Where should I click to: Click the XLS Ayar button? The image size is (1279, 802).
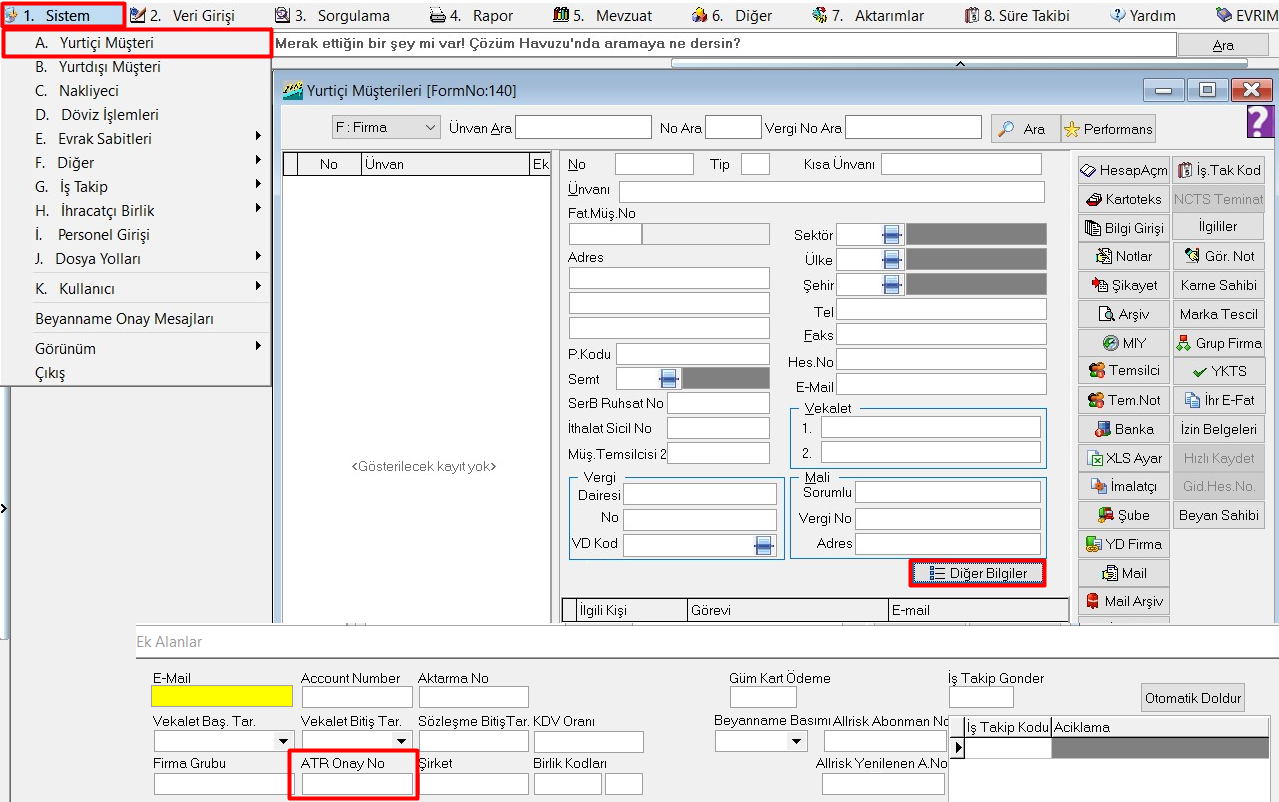pyautogui.click(x=1123, y=458)
